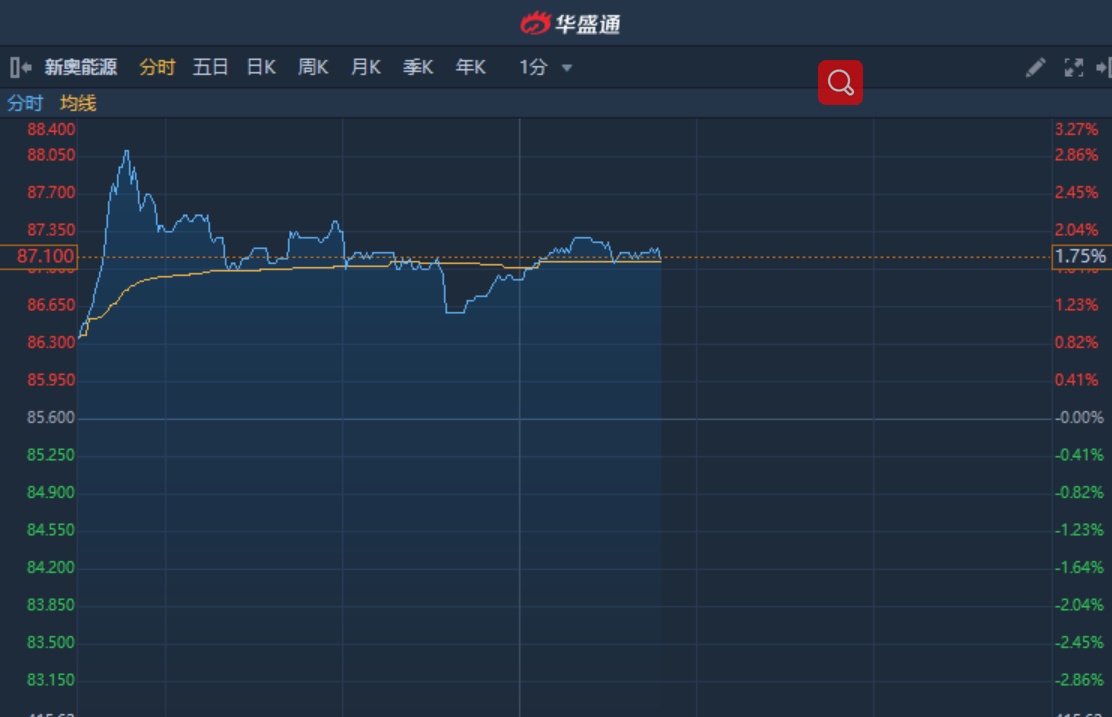
Task: Select the 年K chart tab
Action: point(471,67)
